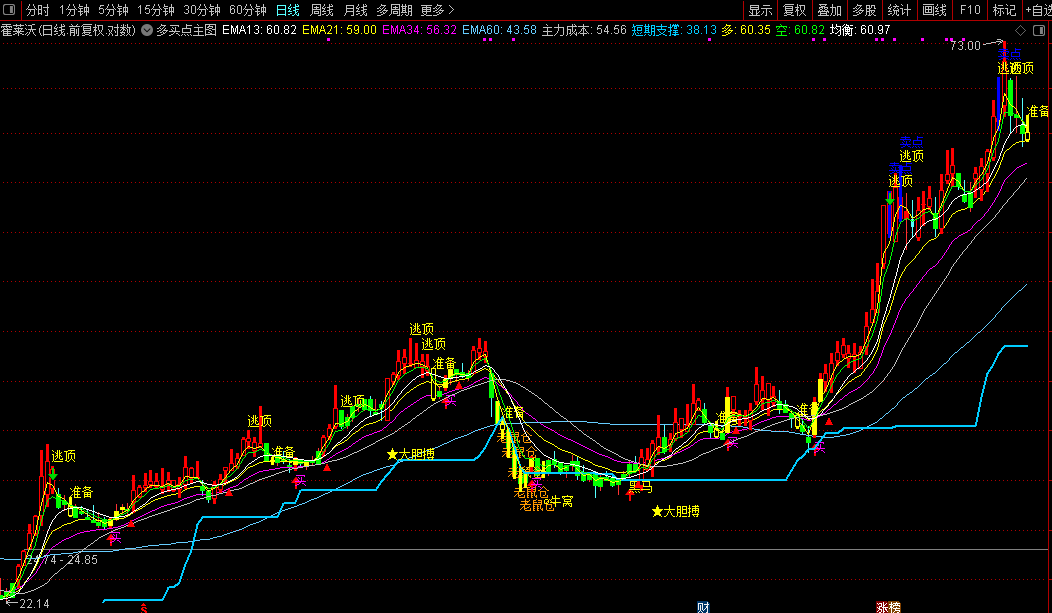Click stock title 霍莱沃(日线.前复权.对数)
The width and height of the screenshot is (1052, 613).
(68, 30)
